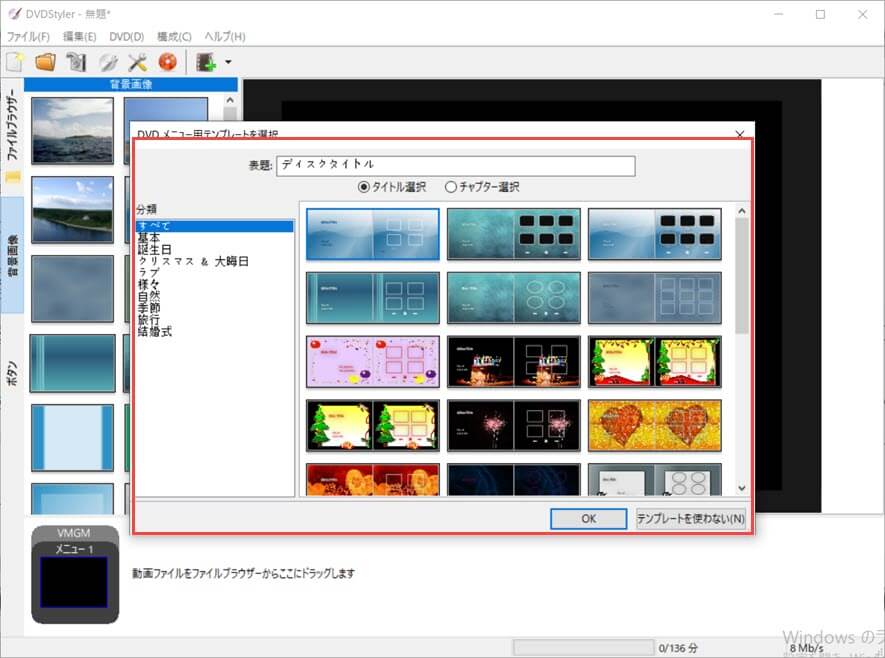This screenshot has width=885, height=658.
Task: Open the DVD(D) menu
Action: point(124,36)
